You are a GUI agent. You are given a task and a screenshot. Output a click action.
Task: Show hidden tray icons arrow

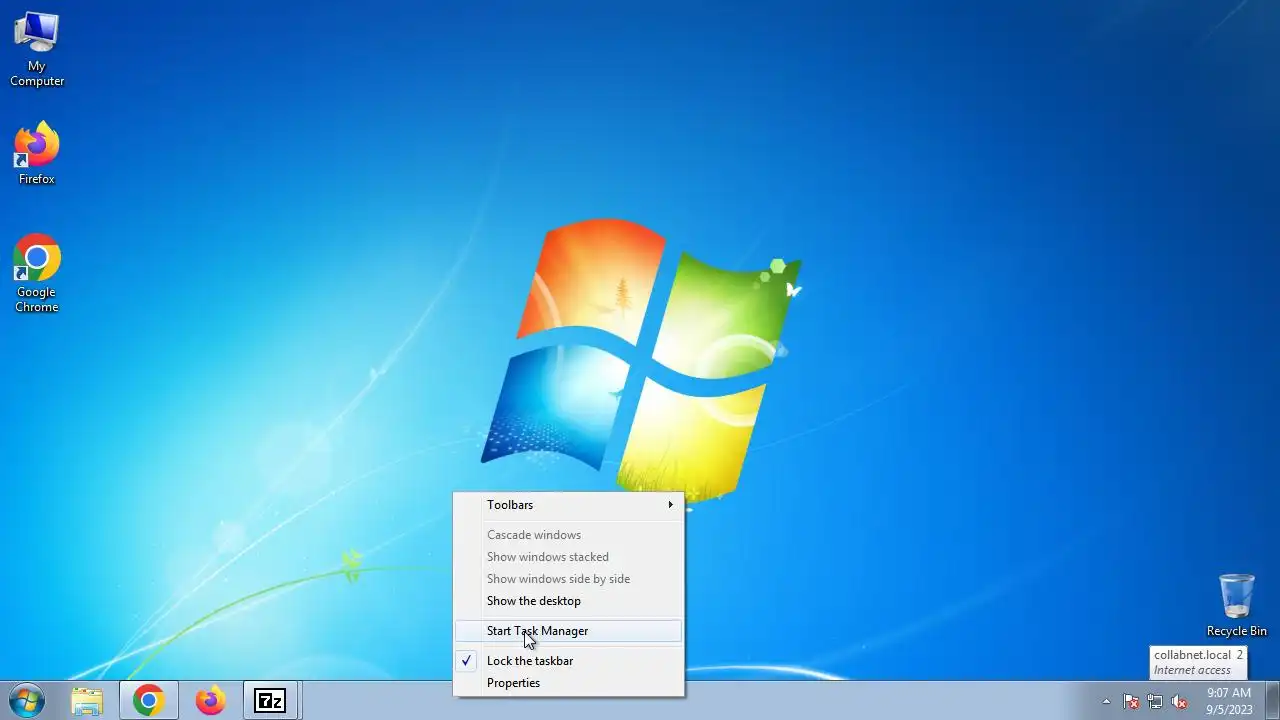click(1106, 702)
